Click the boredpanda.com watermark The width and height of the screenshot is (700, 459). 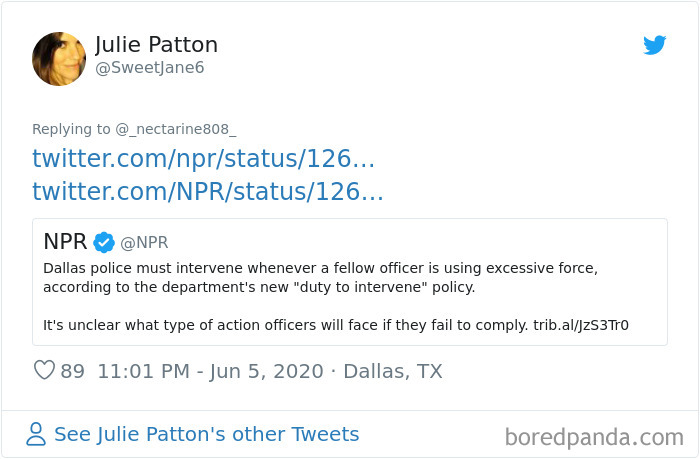pyautogui.click(x=594, y=437)
